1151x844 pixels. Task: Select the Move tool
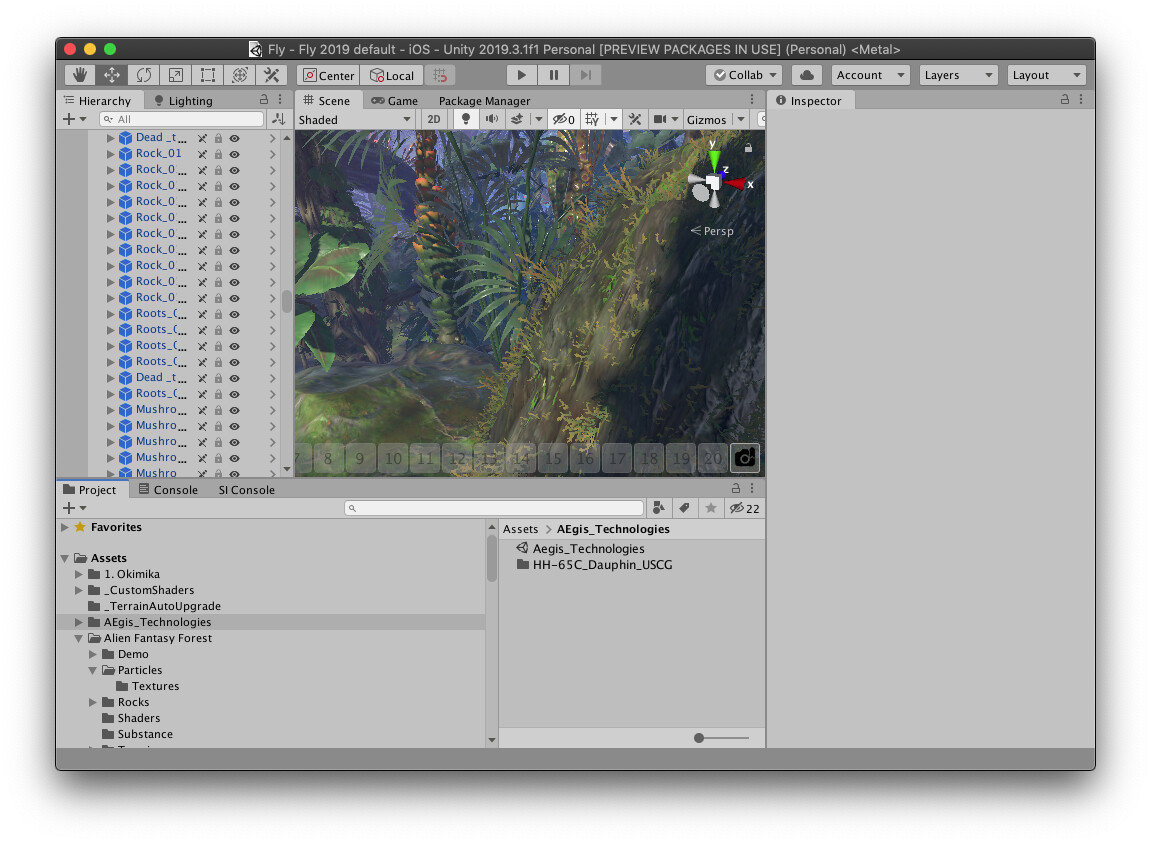click(111, 75)
